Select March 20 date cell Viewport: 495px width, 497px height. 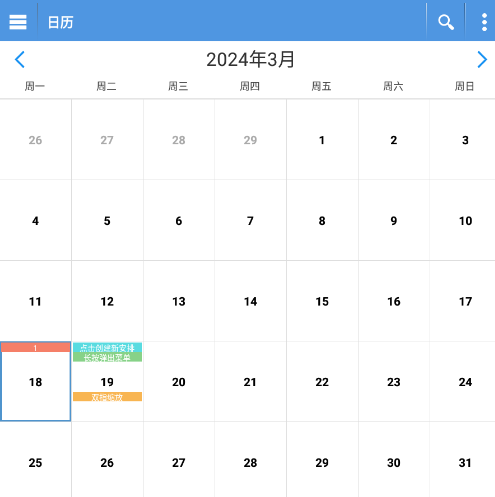[x=179, y=382]
